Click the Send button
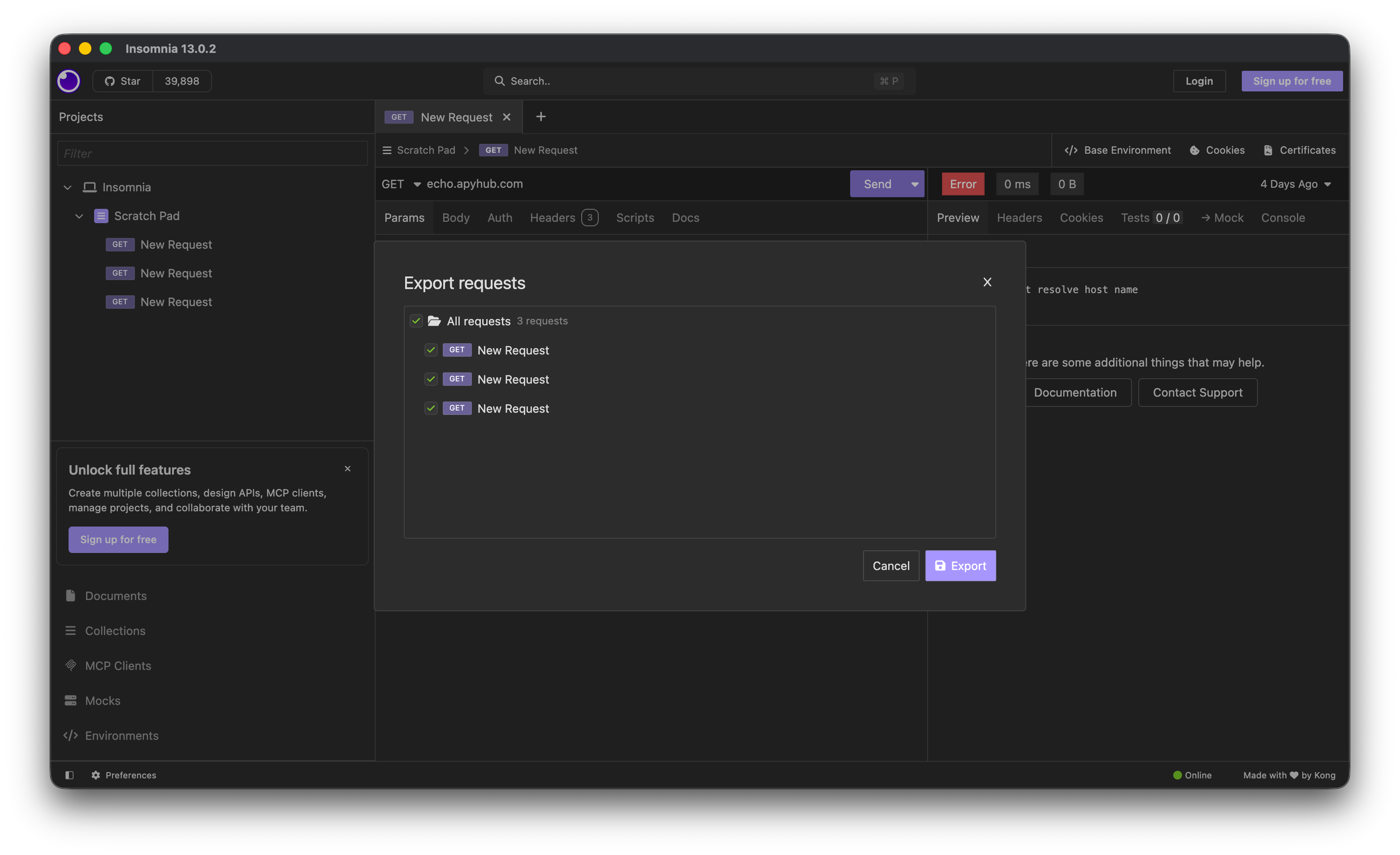This screenshot has width=1400, height=855. click(877, 184)
